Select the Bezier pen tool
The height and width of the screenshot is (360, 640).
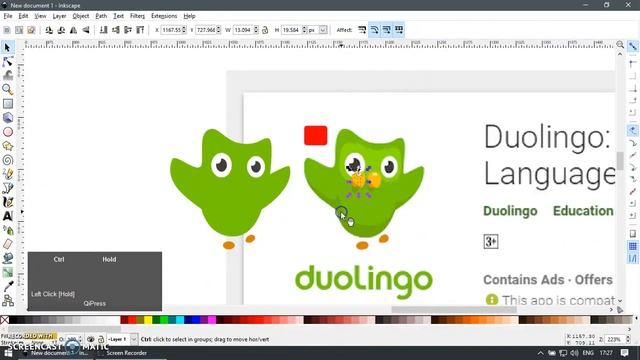[7, 188]
